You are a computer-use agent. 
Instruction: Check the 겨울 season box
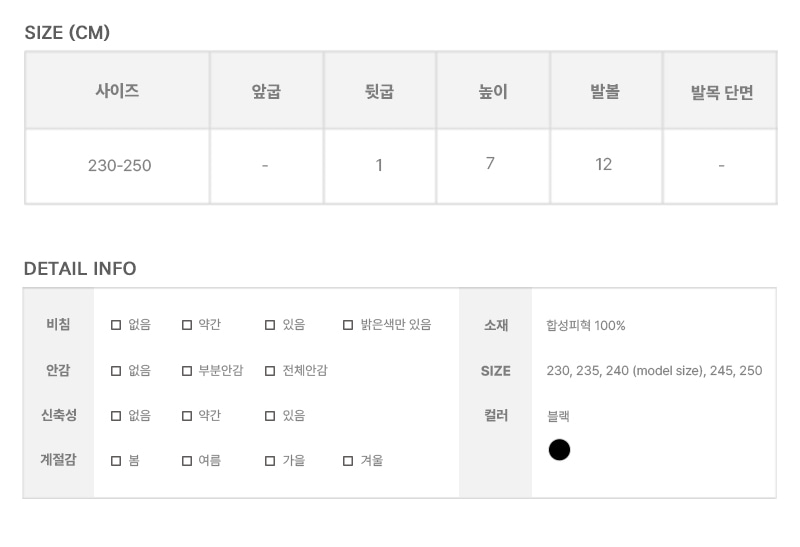pos(348,461)
